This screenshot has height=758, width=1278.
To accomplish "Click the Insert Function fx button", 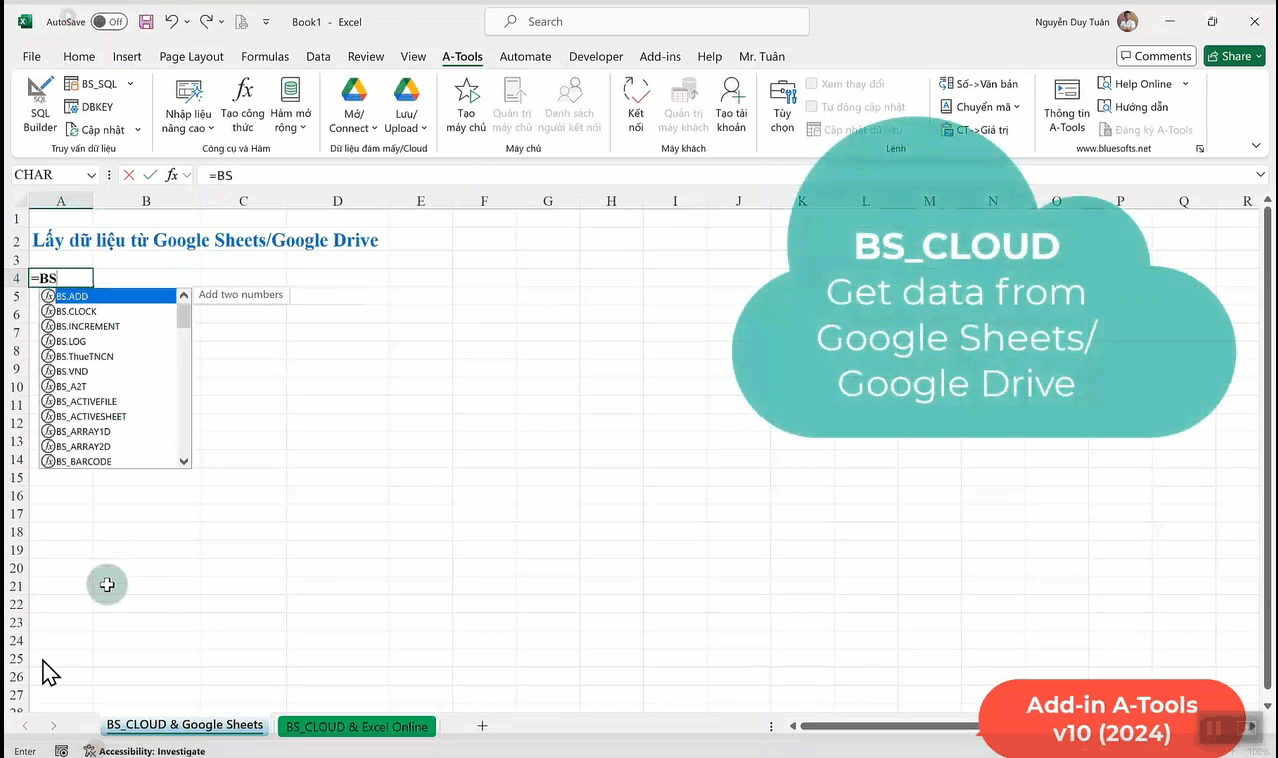I will pyautogui.click(x=172, y=175).
